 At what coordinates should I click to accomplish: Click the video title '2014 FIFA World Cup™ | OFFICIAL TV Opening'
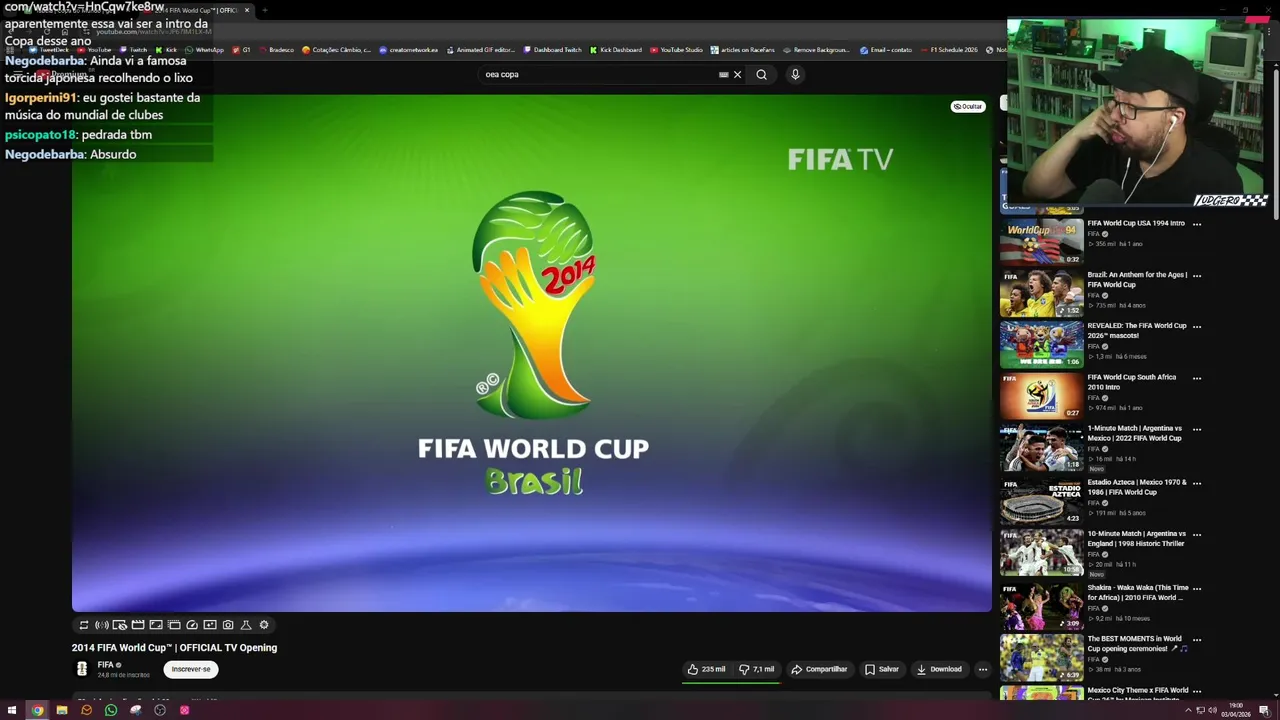point(174,648)
